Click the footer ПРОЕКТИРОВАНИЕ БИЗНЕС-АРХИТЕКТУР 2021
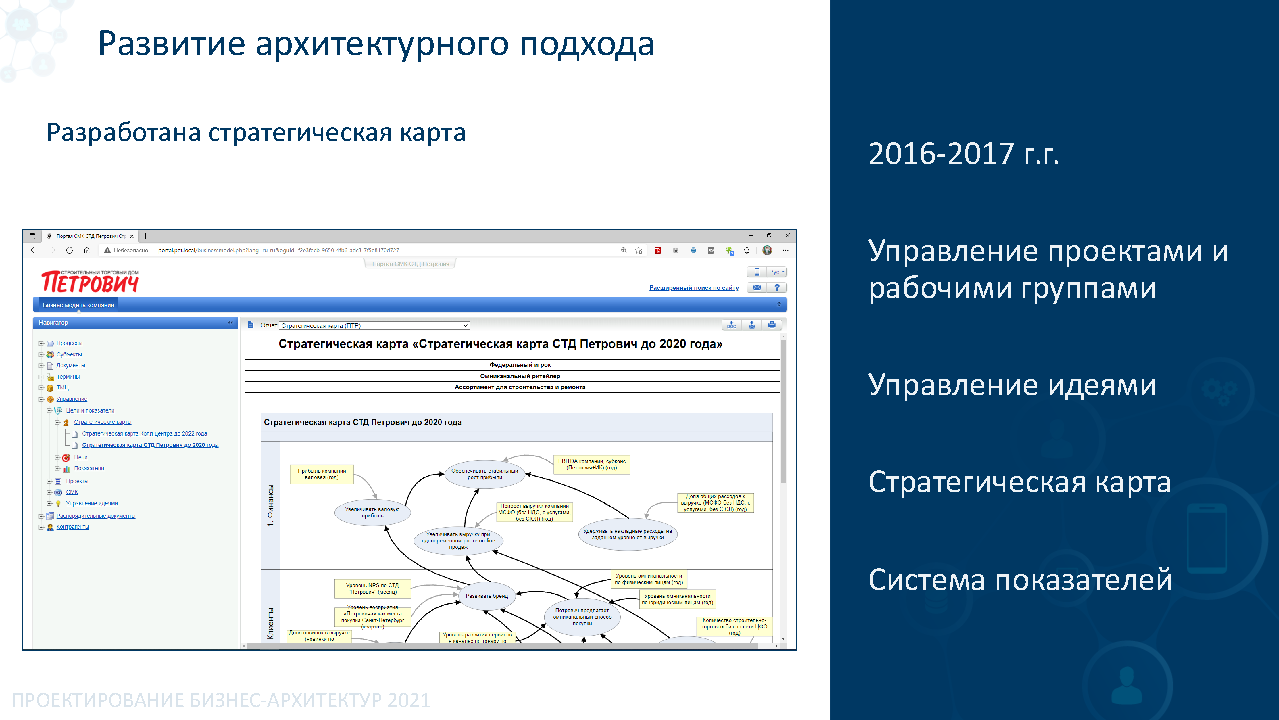 (x=221, y=700)
